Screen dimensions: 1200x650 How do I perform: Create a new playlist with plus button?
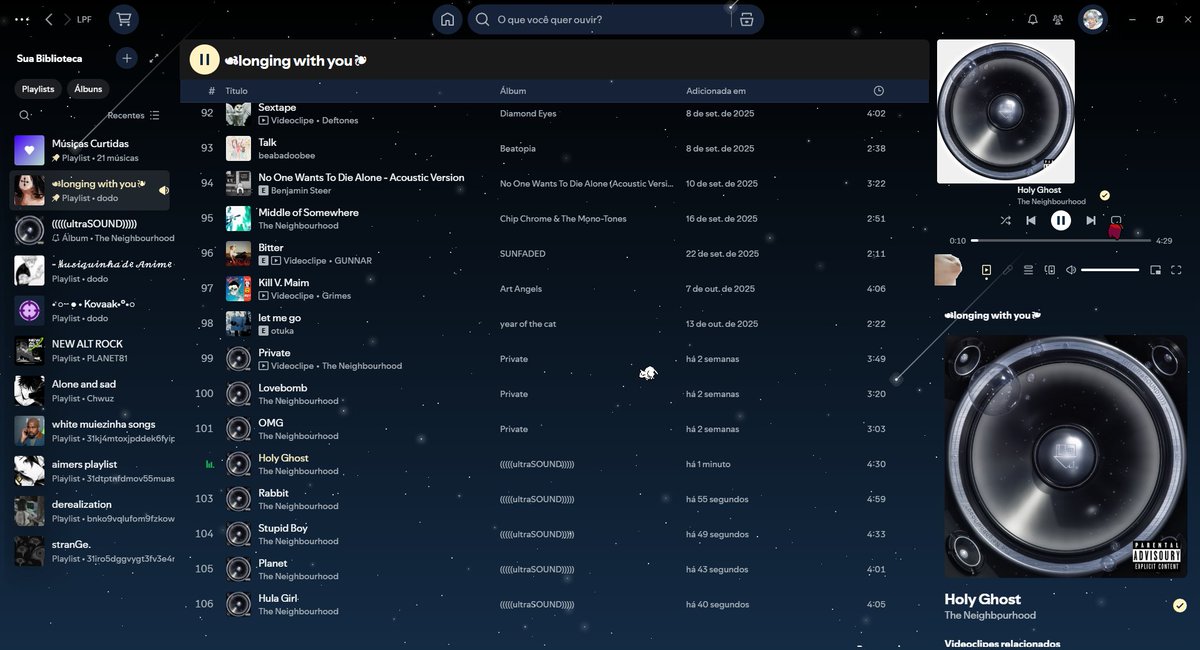coord(127,59)
